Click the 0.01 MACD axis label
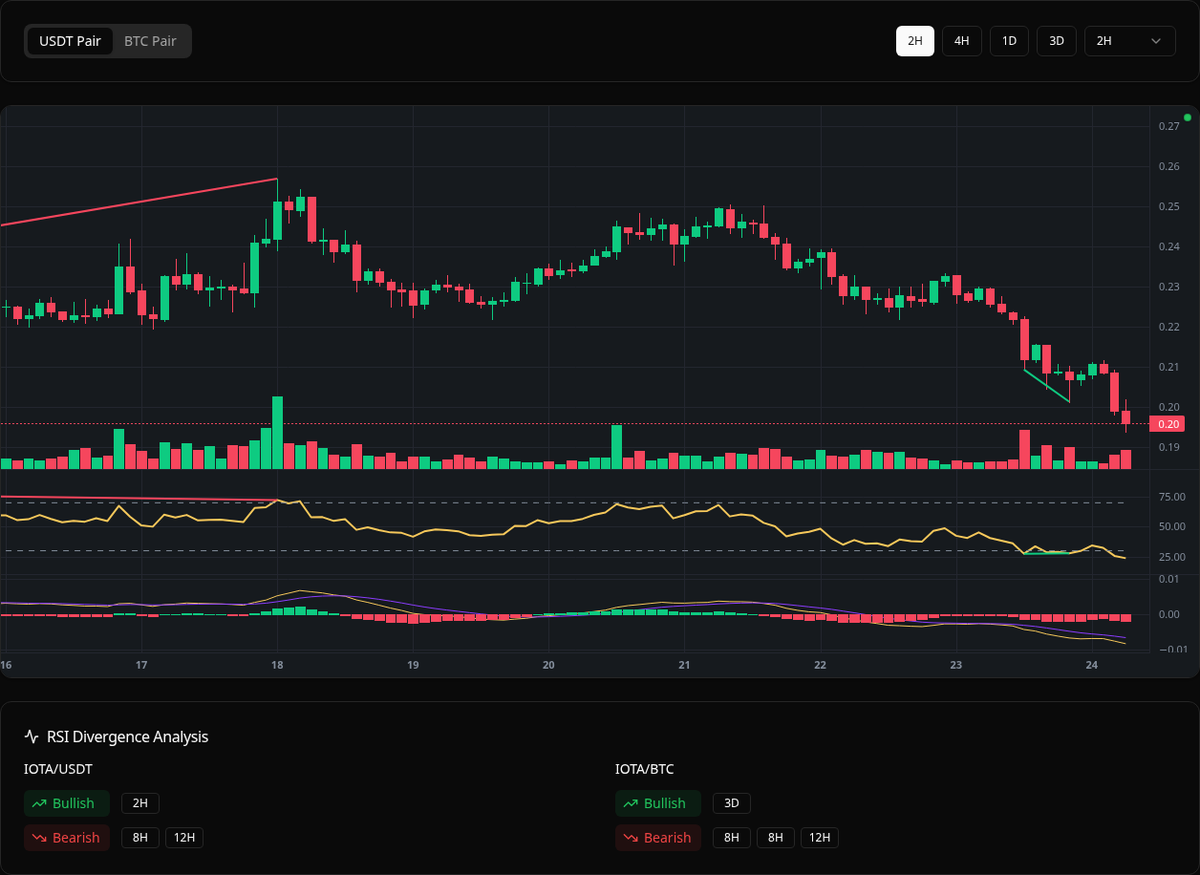This screenshot has height=875, width=1200. 1171,578
